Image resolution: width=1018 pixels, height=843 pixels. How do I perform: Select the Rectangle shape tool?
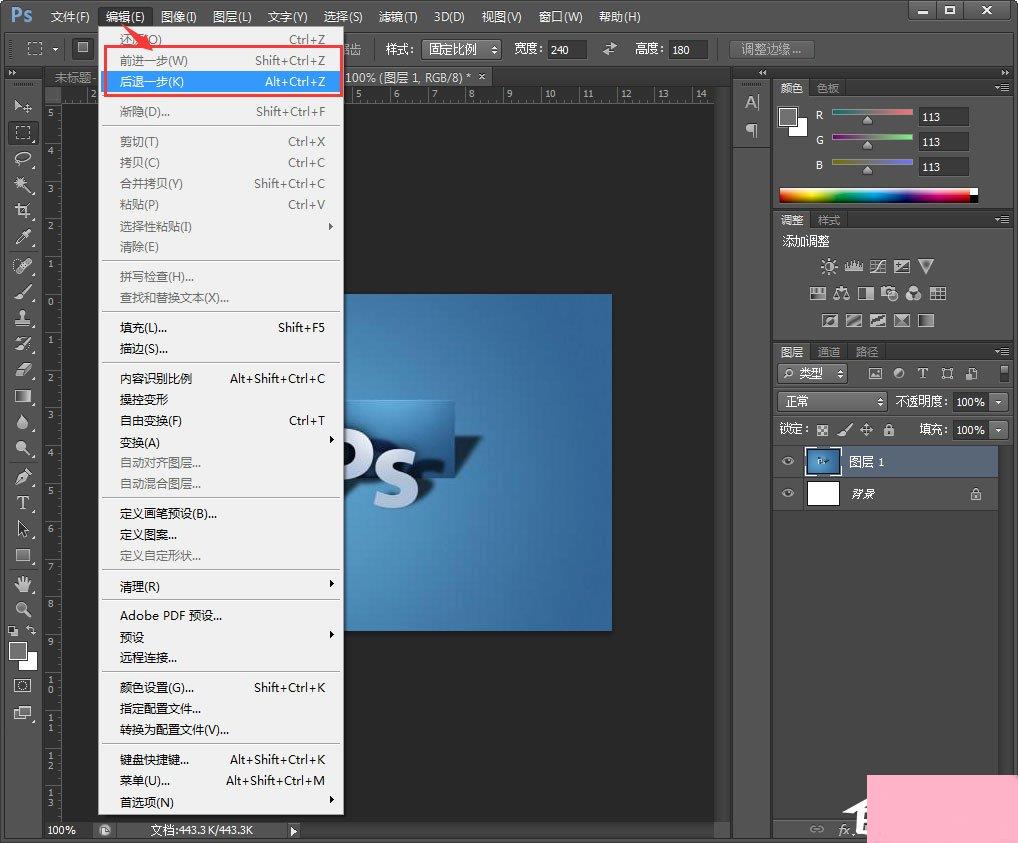pyautogui.click(x=23, y=555)
